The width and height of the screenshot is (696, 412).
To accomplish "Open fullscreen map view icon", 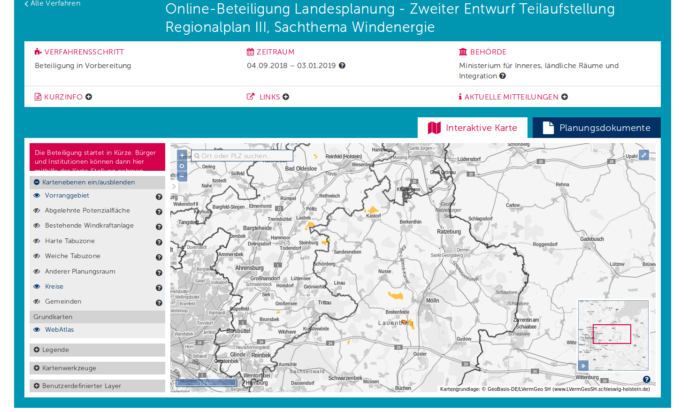I will pos(644,155).
